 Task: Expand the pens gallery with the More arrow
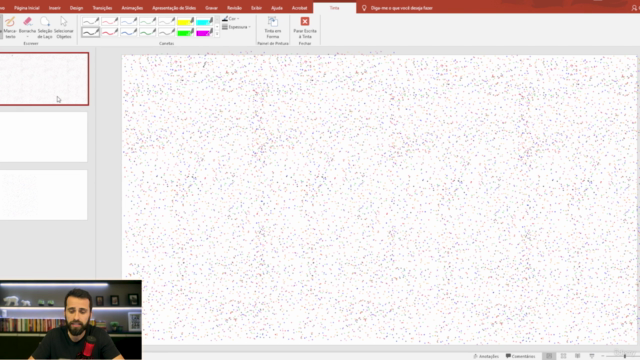pyautogui.click(x=217, y=34)
